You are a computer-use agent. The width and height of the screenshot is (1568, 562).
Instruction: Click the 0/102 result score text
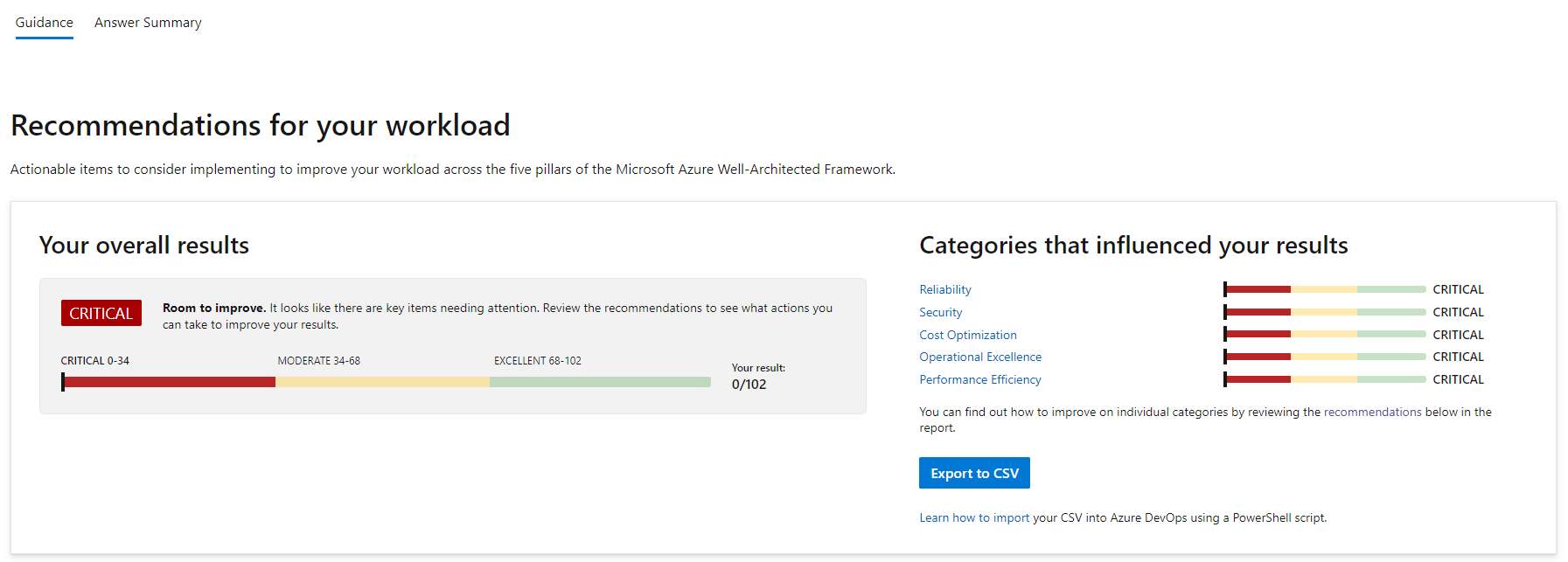(x=749, y=385)
